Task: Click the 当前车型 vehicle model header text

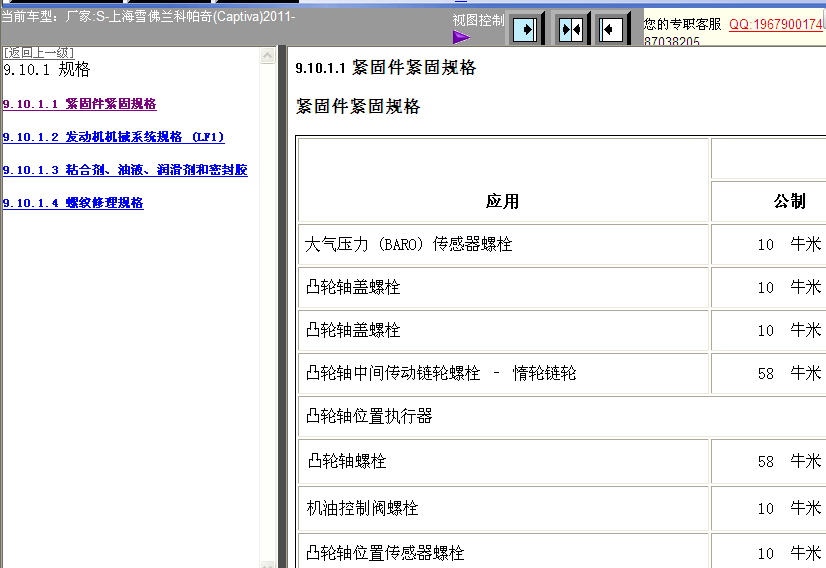Action: pyautogui.click(x=148, y=16)
